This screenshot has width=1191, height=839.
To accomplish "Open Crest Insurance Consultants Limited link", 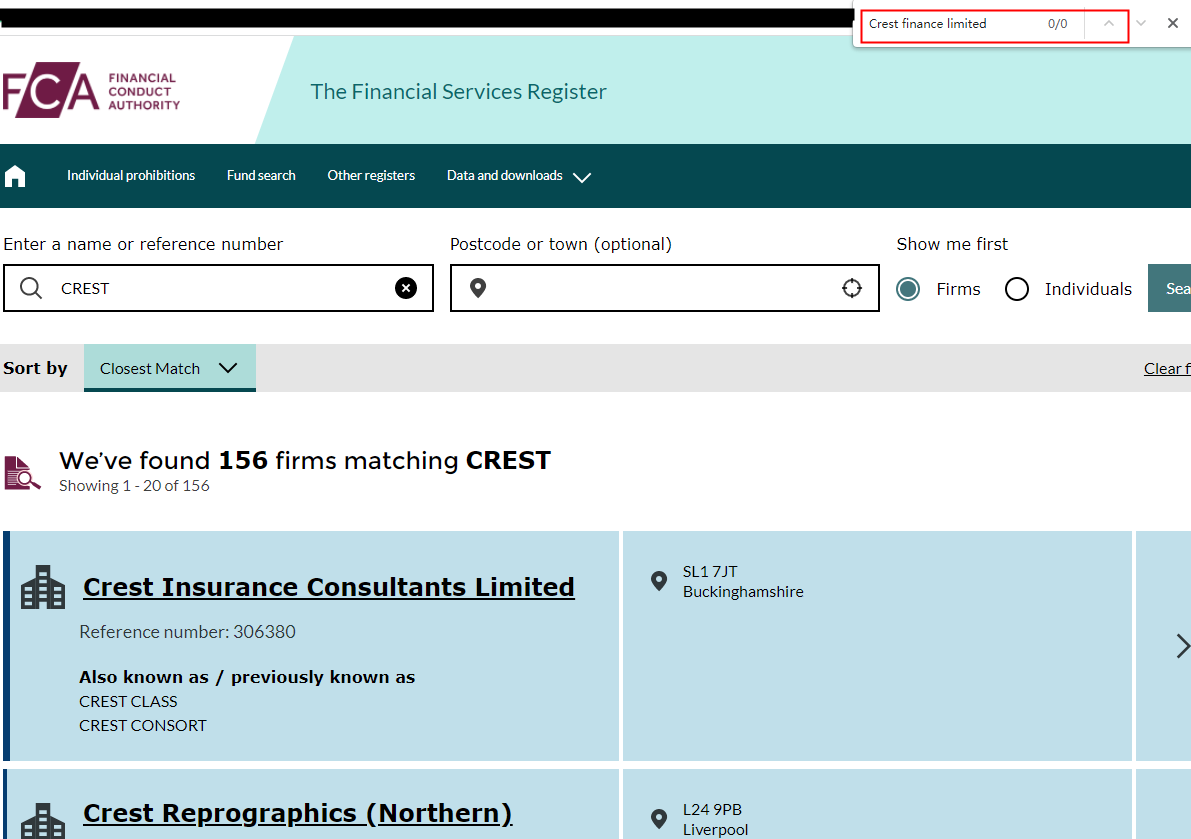I will point(328,587).
